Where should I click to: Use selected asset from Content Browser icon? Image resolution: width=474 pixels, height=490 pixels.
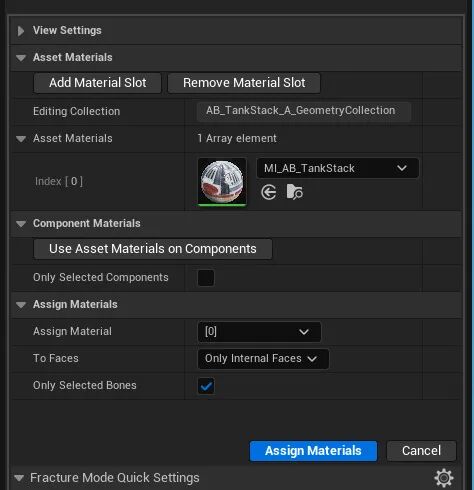tap(269, 192)
